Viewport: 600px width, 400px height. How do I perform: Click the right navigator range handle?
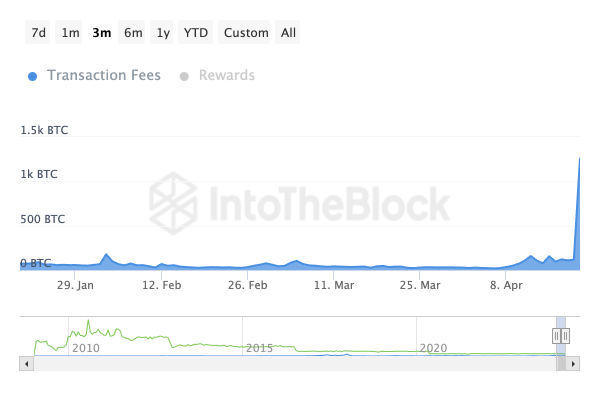pyautogui.click(x=566, y=336)
